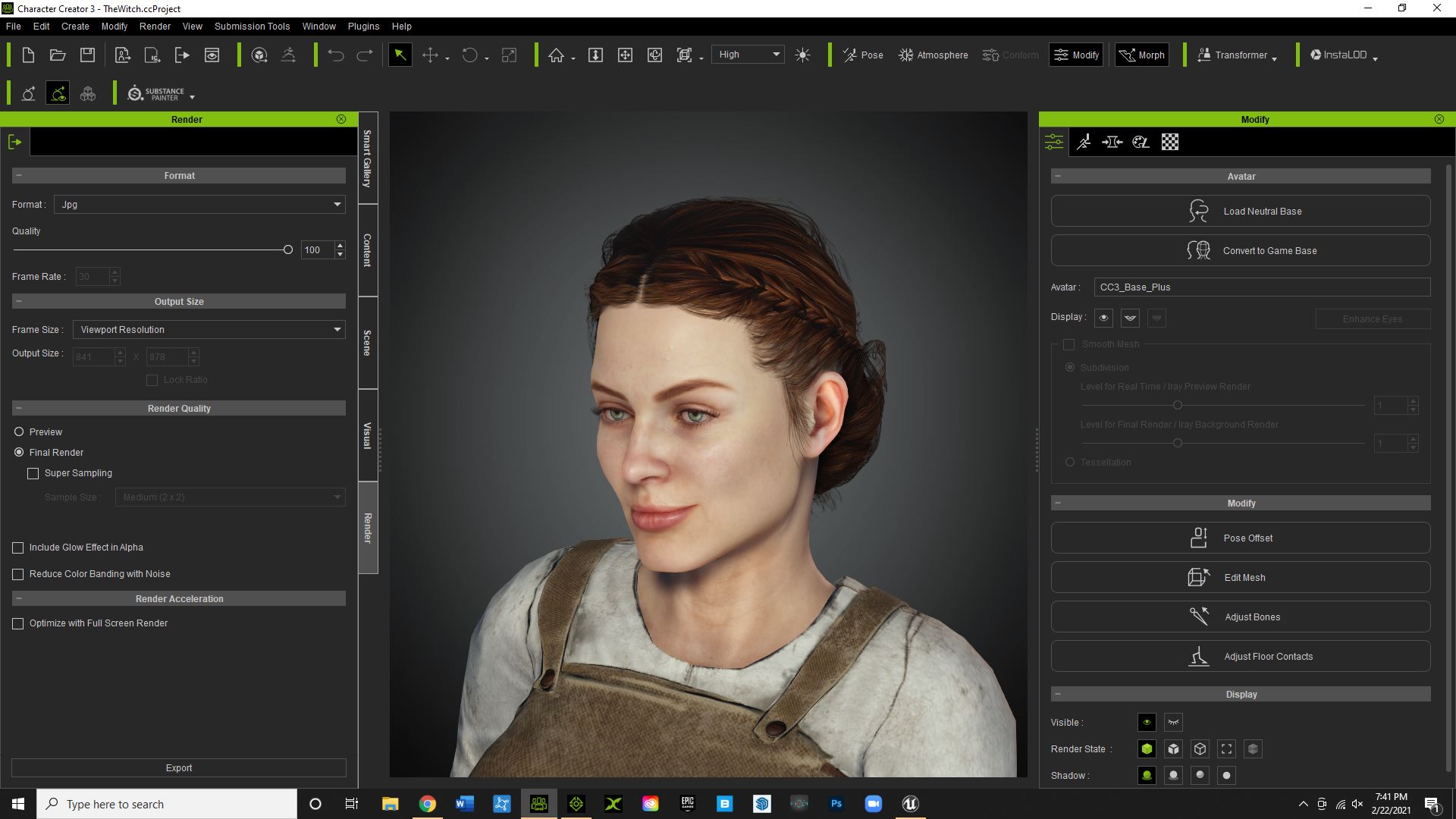Click Adjust Floor Contacts button
The image size is (1456, 819).
coord(1241,656)
